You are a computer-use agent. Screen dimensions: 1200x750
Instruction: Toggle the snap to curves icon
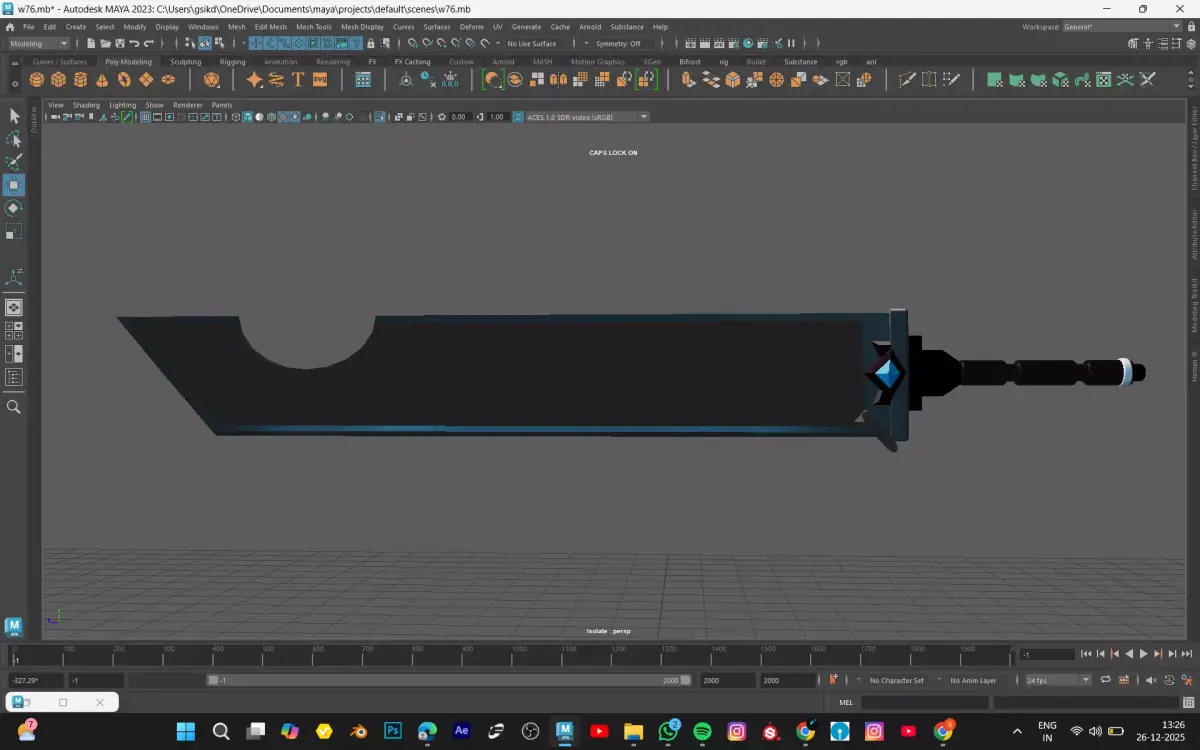[x=427, y=44]
